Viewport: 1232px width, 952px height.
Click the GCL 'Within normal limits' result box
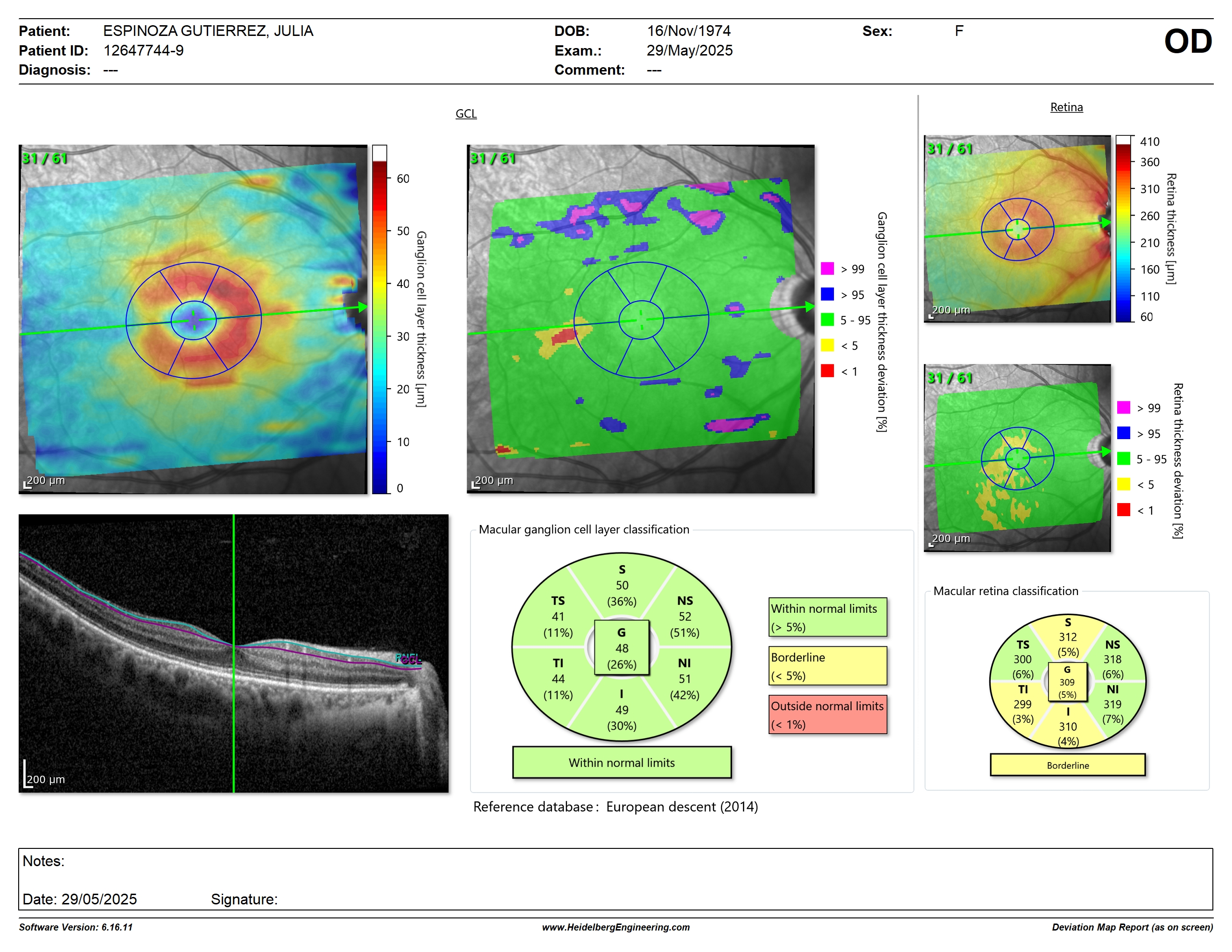pyautogui.click(x=622, y=763)
